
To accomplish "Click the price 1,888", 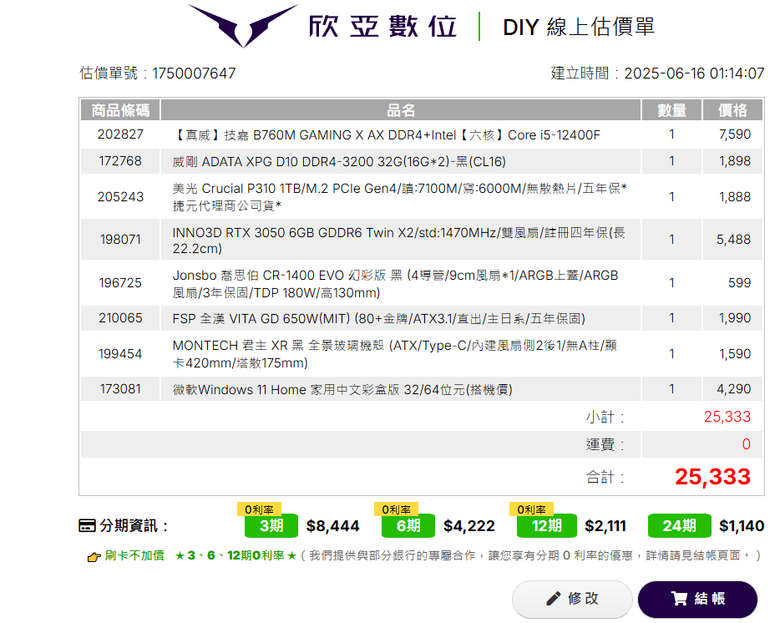I will [x=735, y=197].
